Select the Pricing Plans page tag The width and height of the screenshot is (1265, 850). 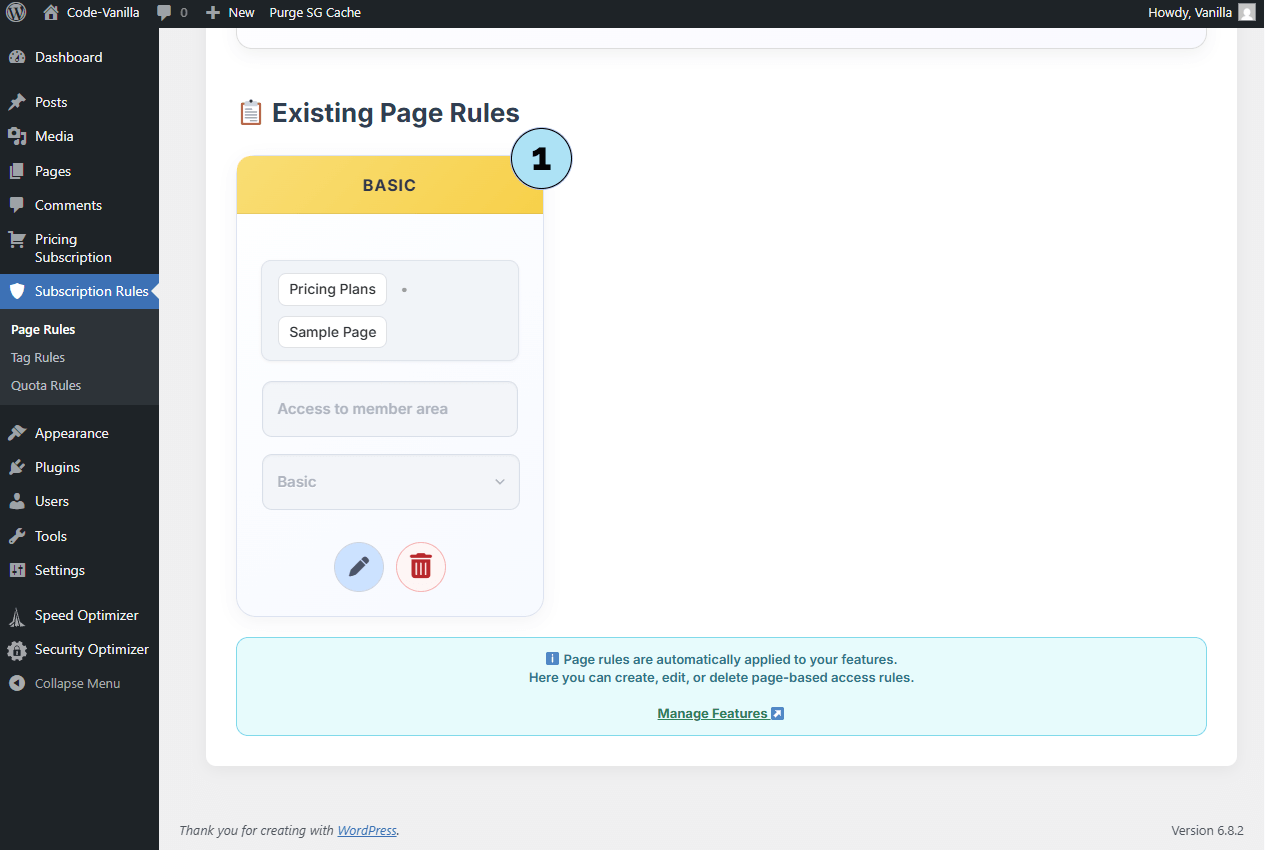point(332,289)
